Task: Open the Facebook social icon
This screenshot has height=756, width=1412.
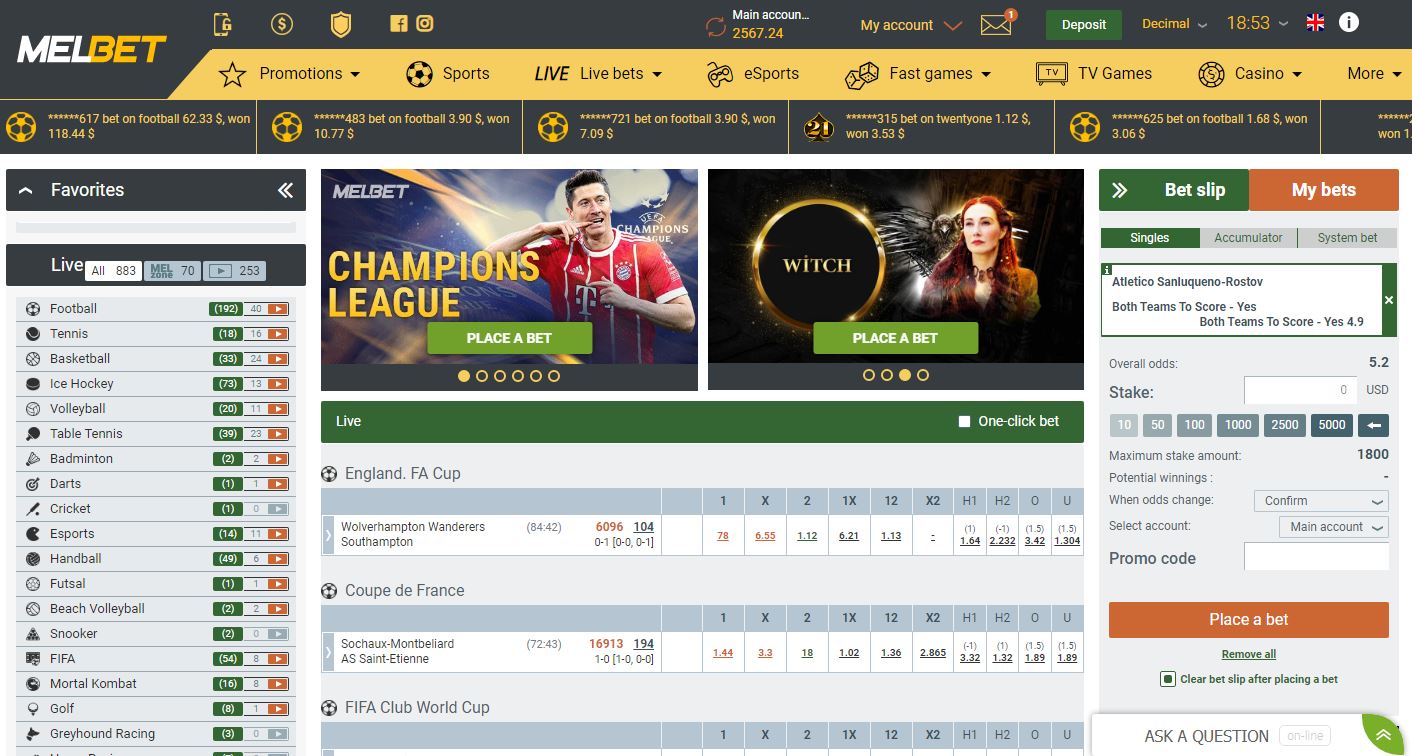Action: click(399, 24)
